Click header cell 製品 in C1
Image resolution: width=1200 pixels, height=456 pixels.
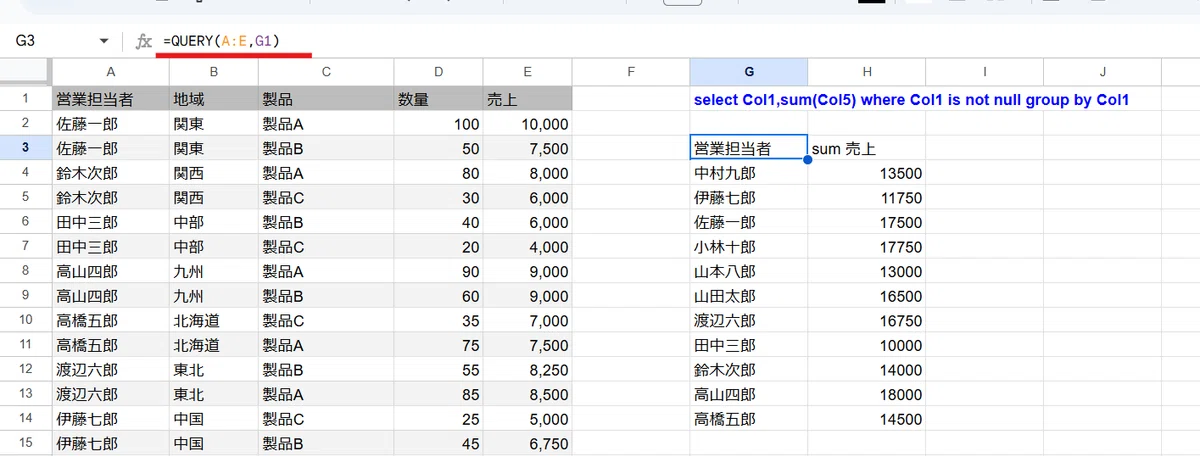pos(326,99)
